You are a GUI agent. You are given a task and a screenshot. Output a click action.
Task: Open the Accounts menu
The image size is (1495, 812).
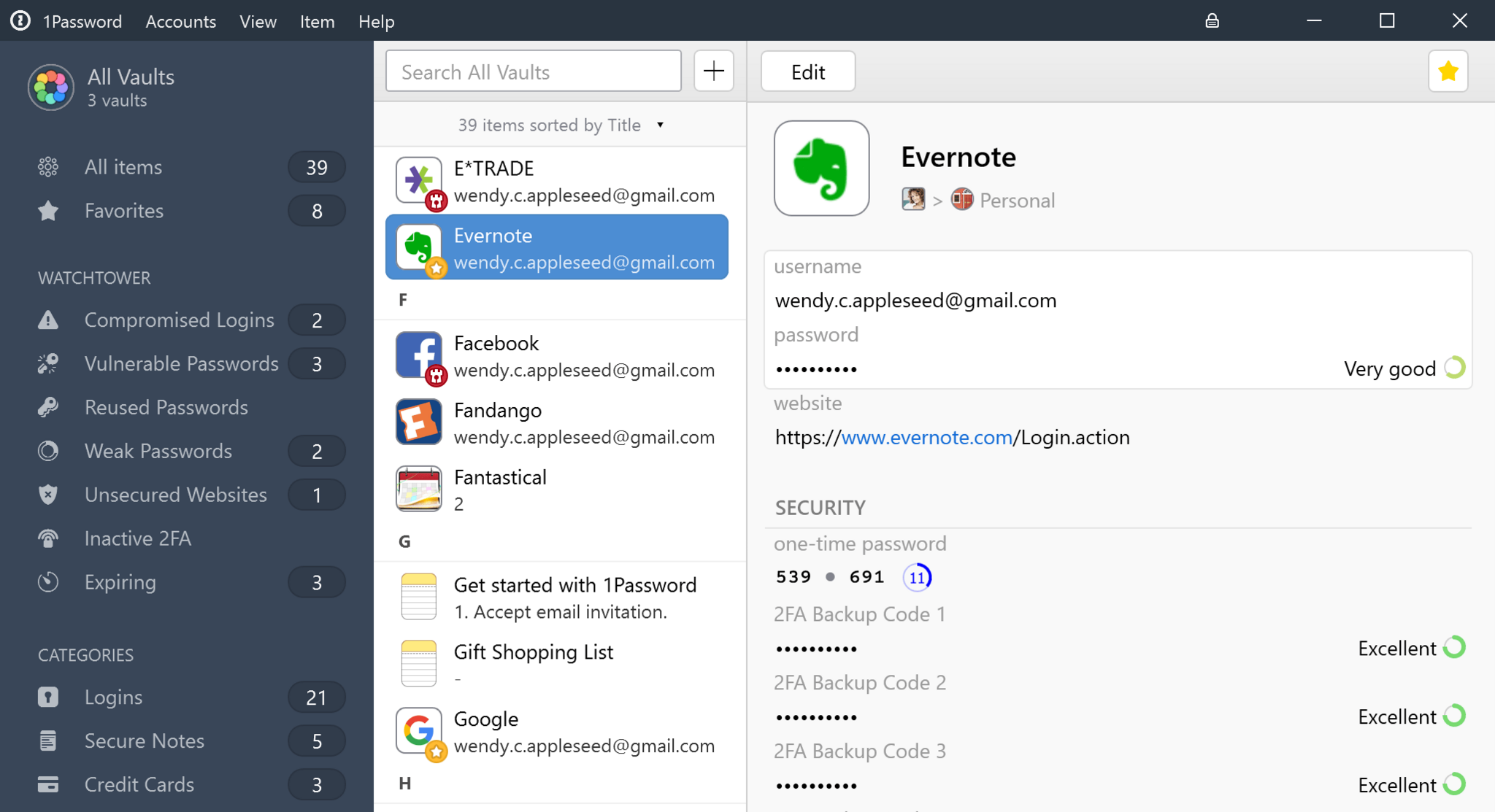tap(181, 22)
